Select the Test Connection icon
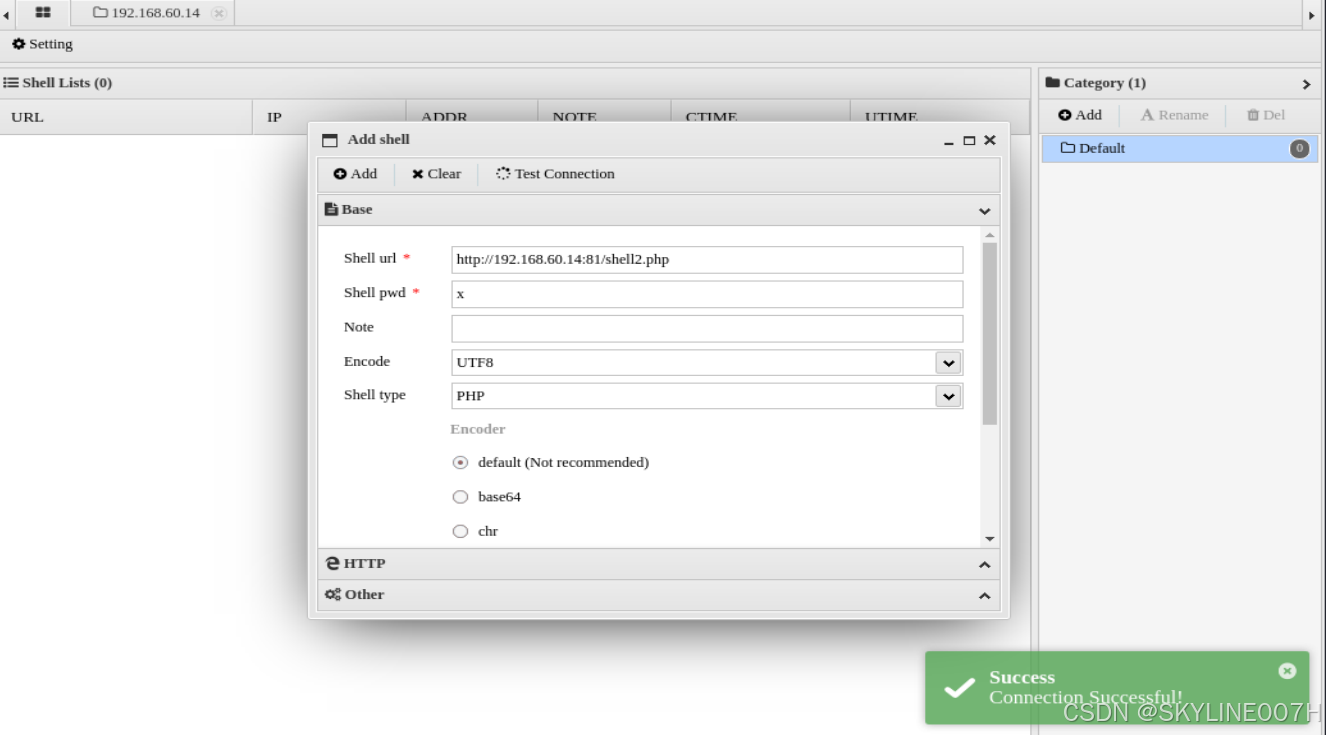The height and width of the screenshot is (735, 1326). click(x=502, y=173)
